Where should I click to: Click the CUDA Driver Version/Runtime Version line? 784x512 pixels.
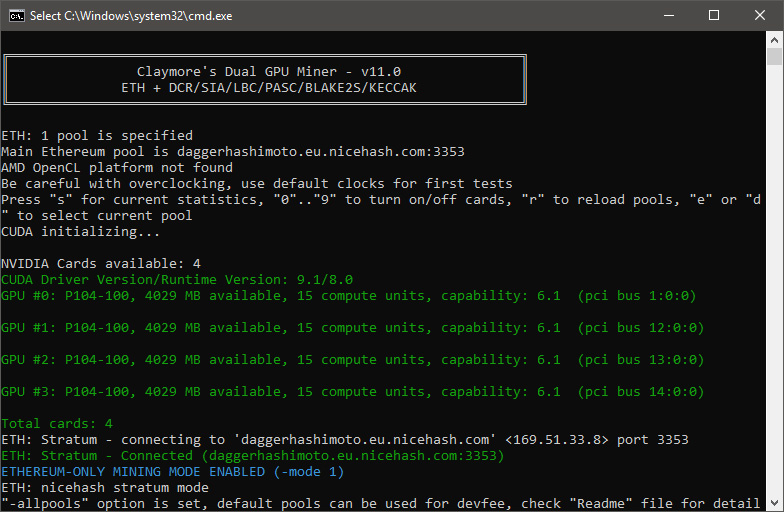[x=177, y=280]
